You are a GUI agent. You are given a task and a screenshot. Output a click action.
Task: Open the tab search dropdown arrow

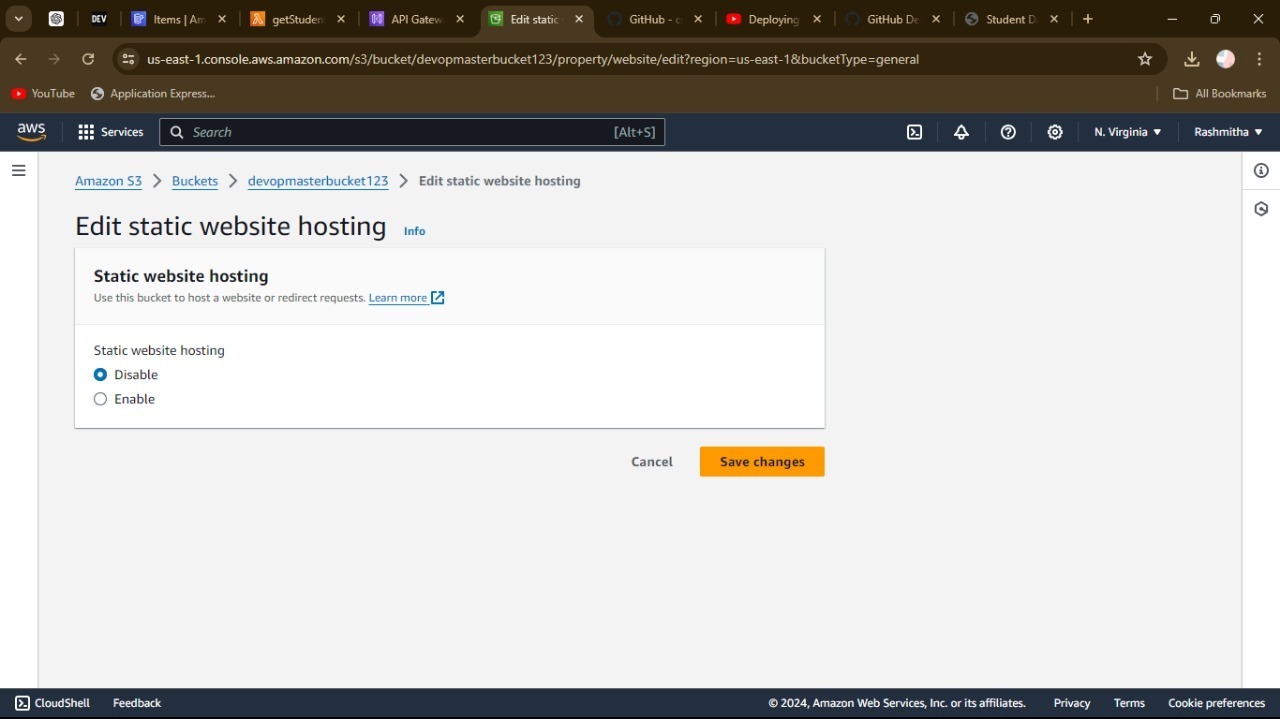coord(18,19)
